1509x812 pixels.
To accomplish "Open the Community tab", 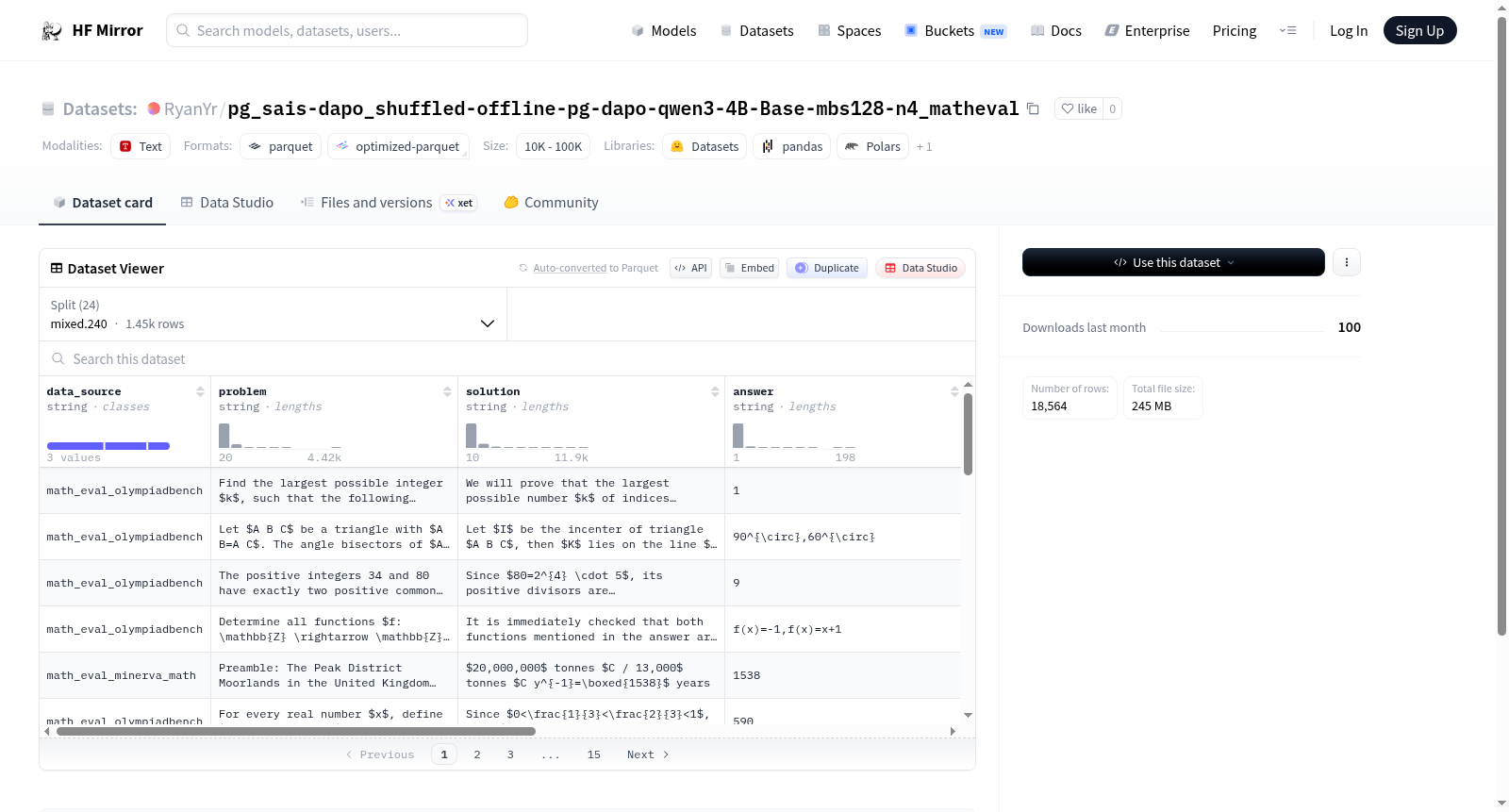I will point(551,203).
